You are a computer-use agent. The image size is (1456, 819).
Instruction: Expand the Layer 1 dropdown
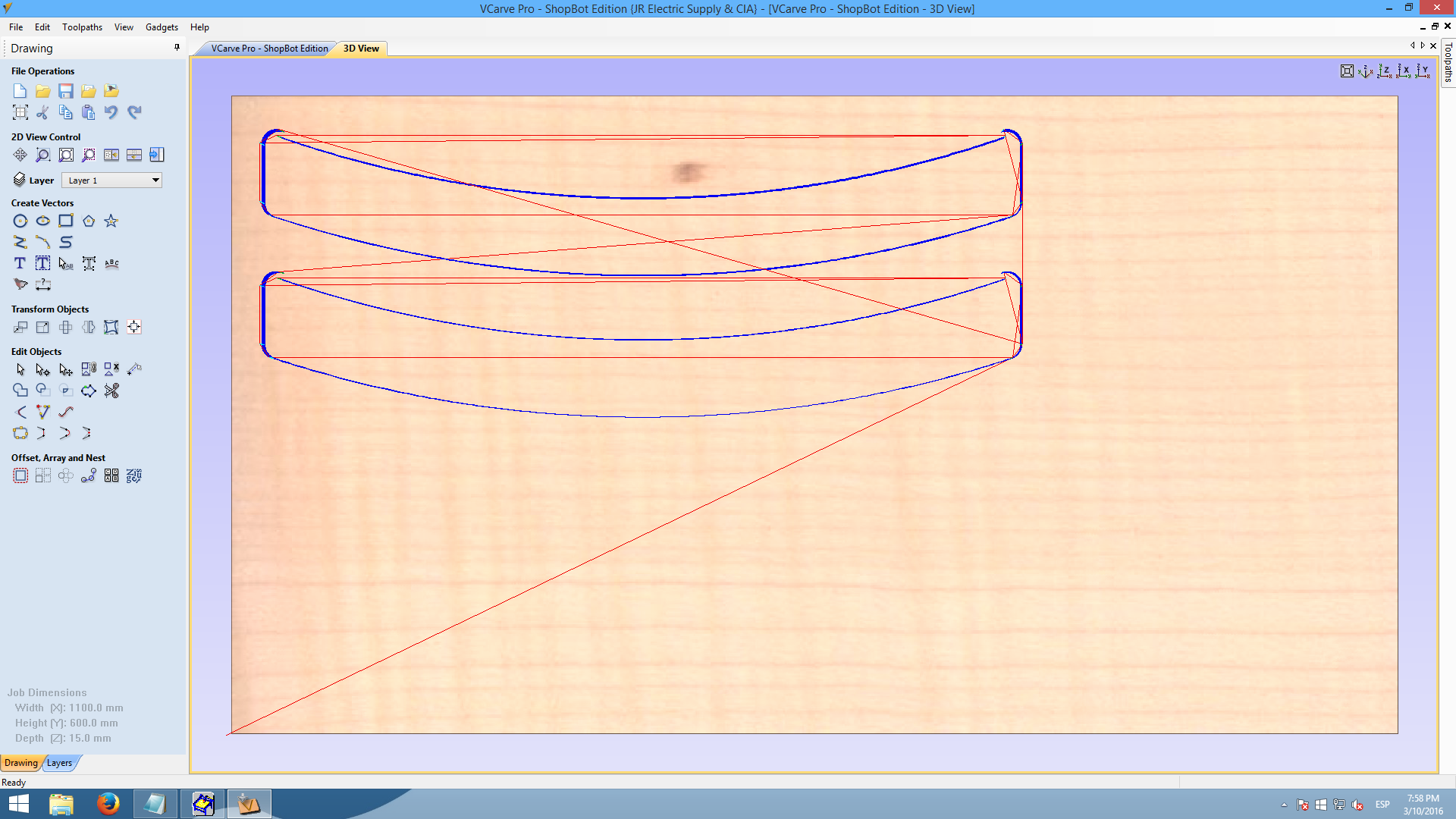pyautogui.click(x=155, y=180)
